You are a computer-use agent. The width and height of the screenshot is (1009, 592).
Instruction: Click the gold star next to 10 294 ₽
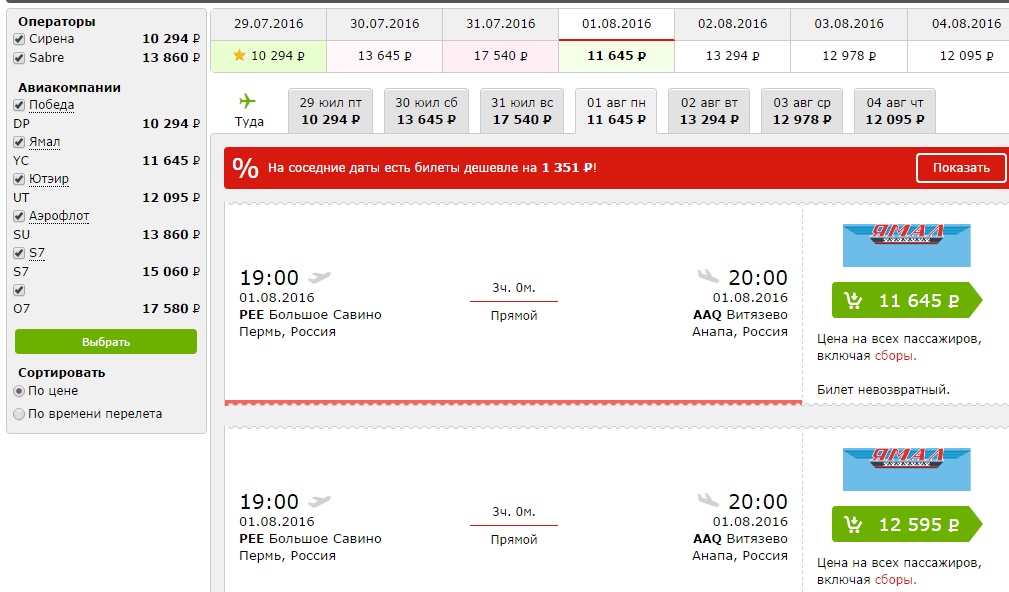[239, 56]
